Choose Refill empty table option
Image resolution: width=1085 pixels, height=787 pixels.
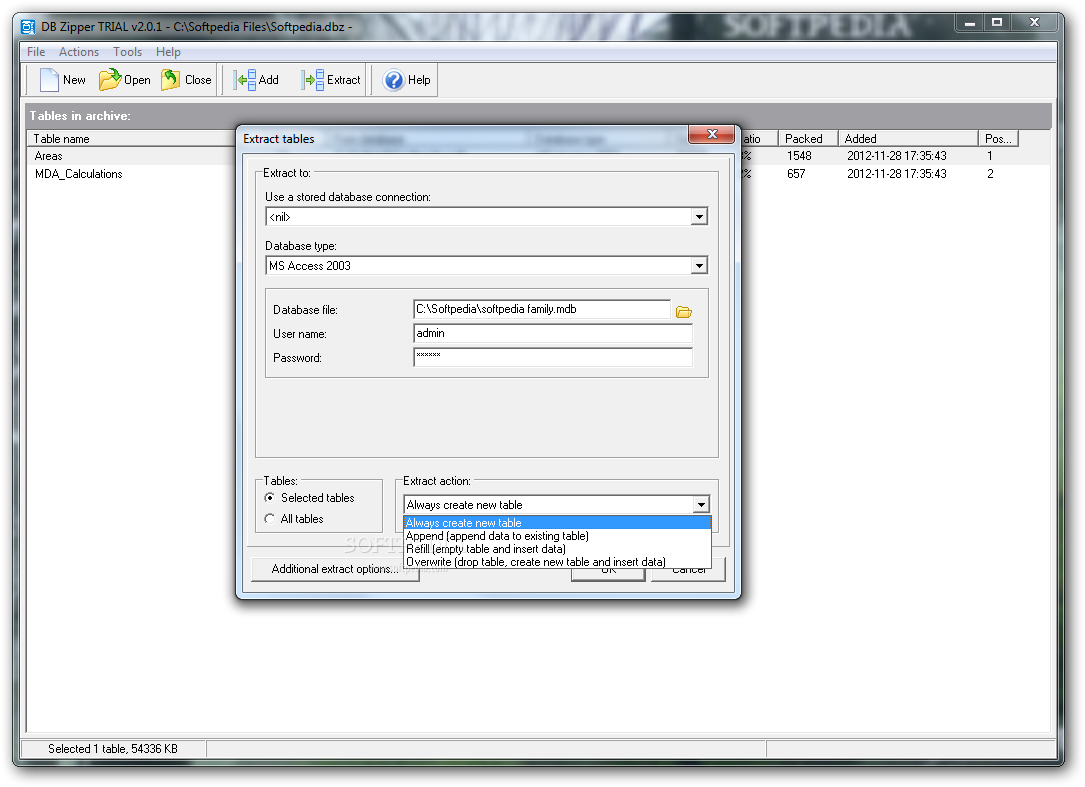point(557,549)
